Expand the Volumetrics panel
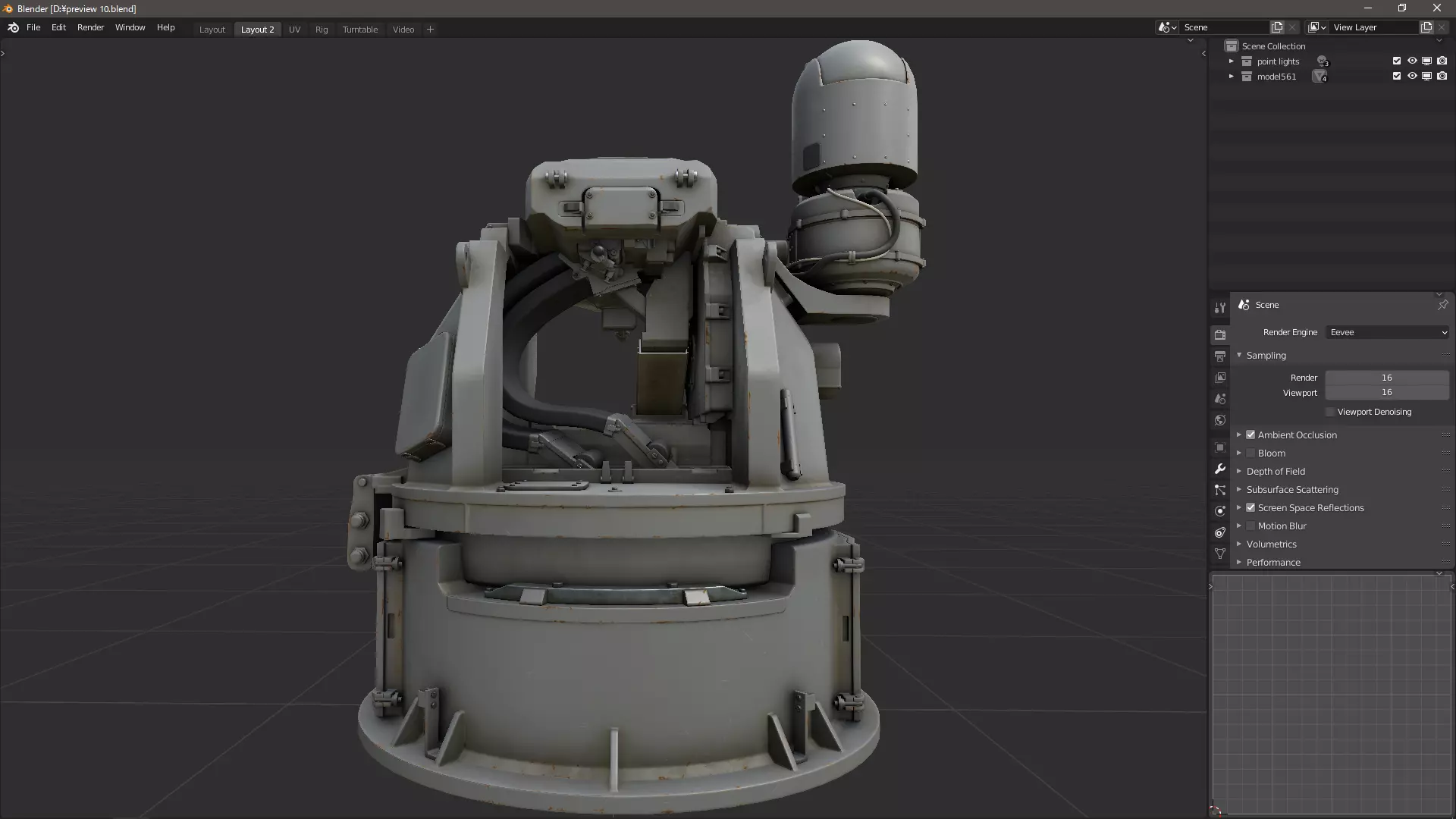 [1239, 544]
